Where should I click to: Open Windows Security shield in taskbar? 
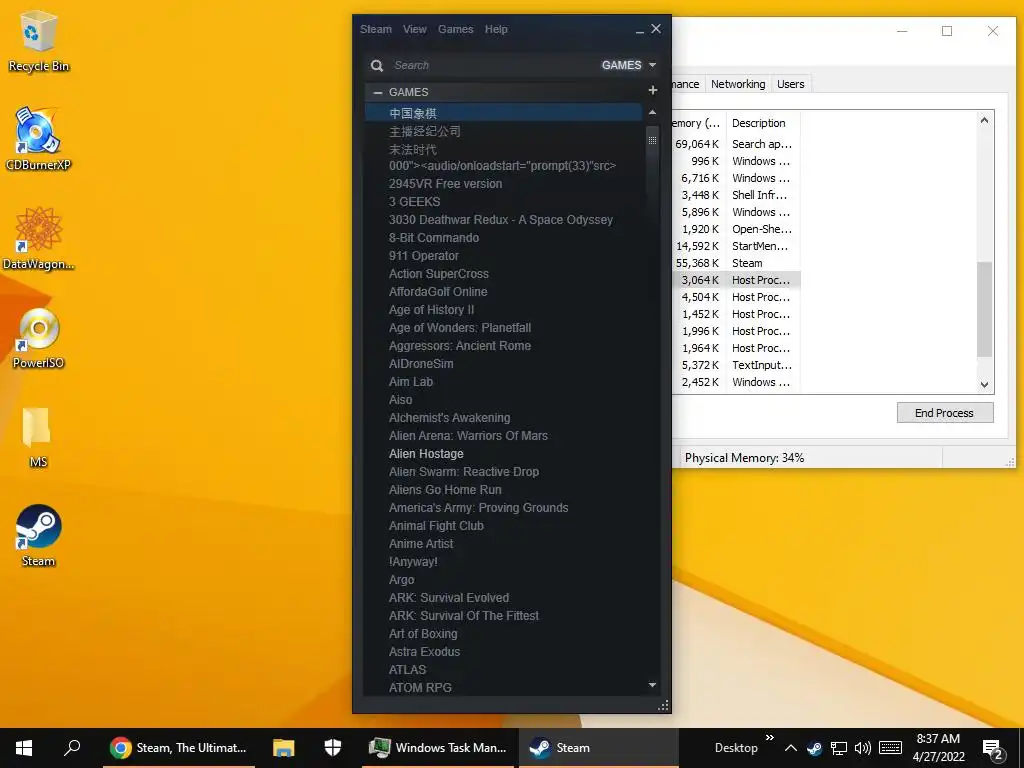click(333, 748)
